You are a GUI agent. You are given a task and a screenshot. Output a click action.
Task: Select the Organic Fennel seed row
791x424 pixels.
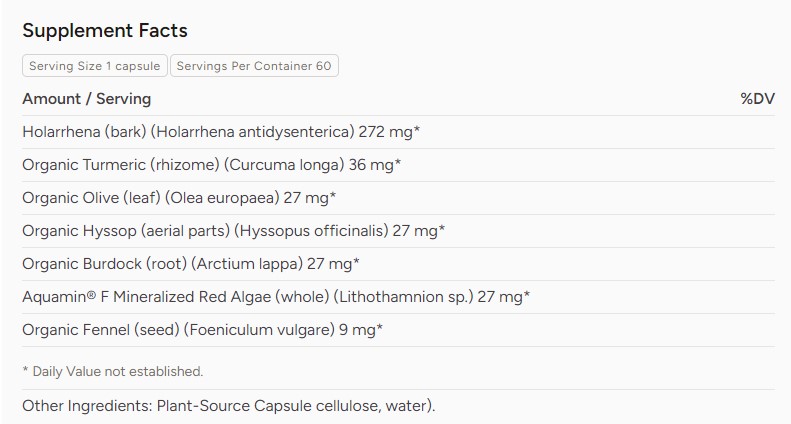tap(399, 330)
